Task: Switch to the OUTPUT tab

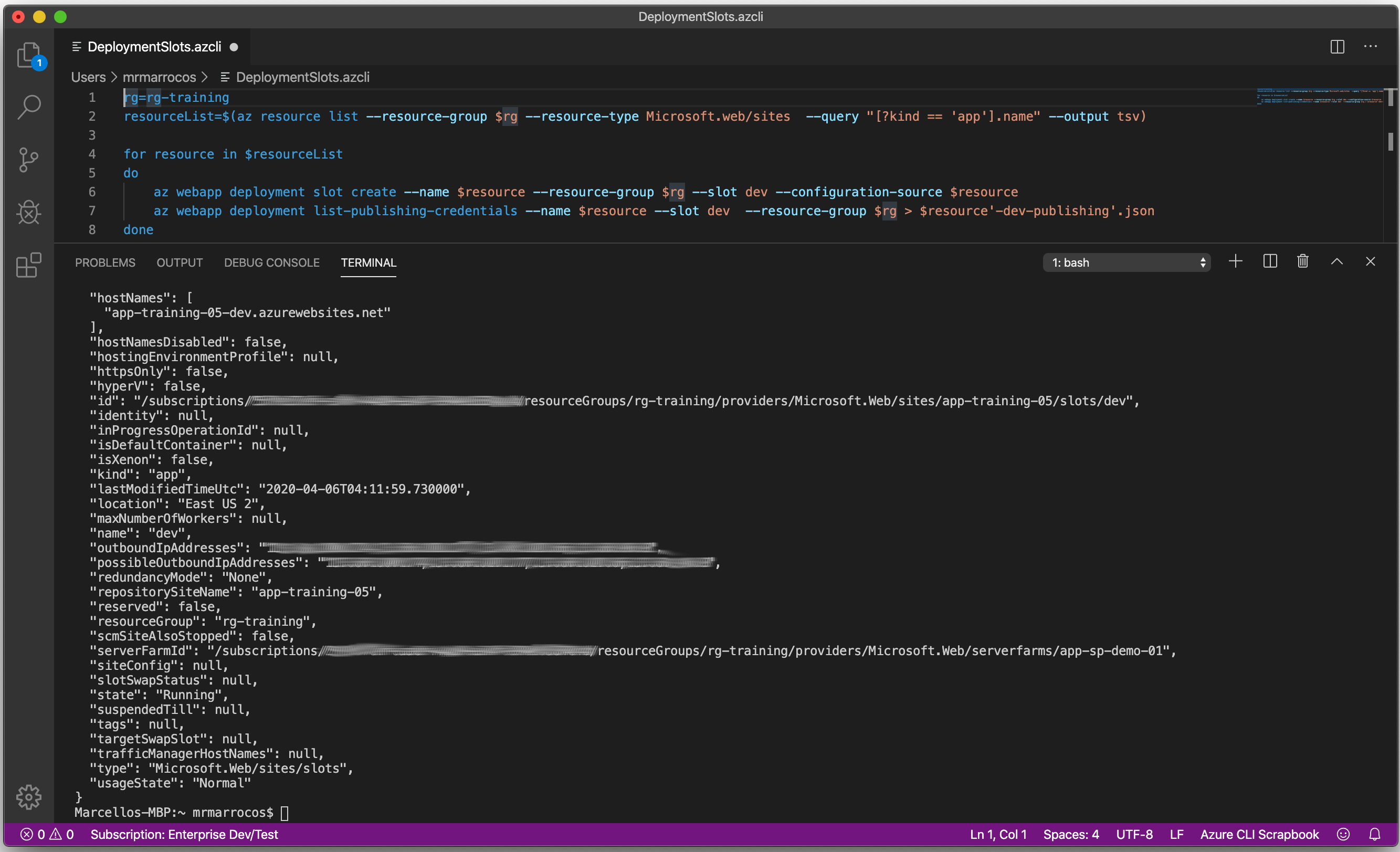Action: coord(180,262)
